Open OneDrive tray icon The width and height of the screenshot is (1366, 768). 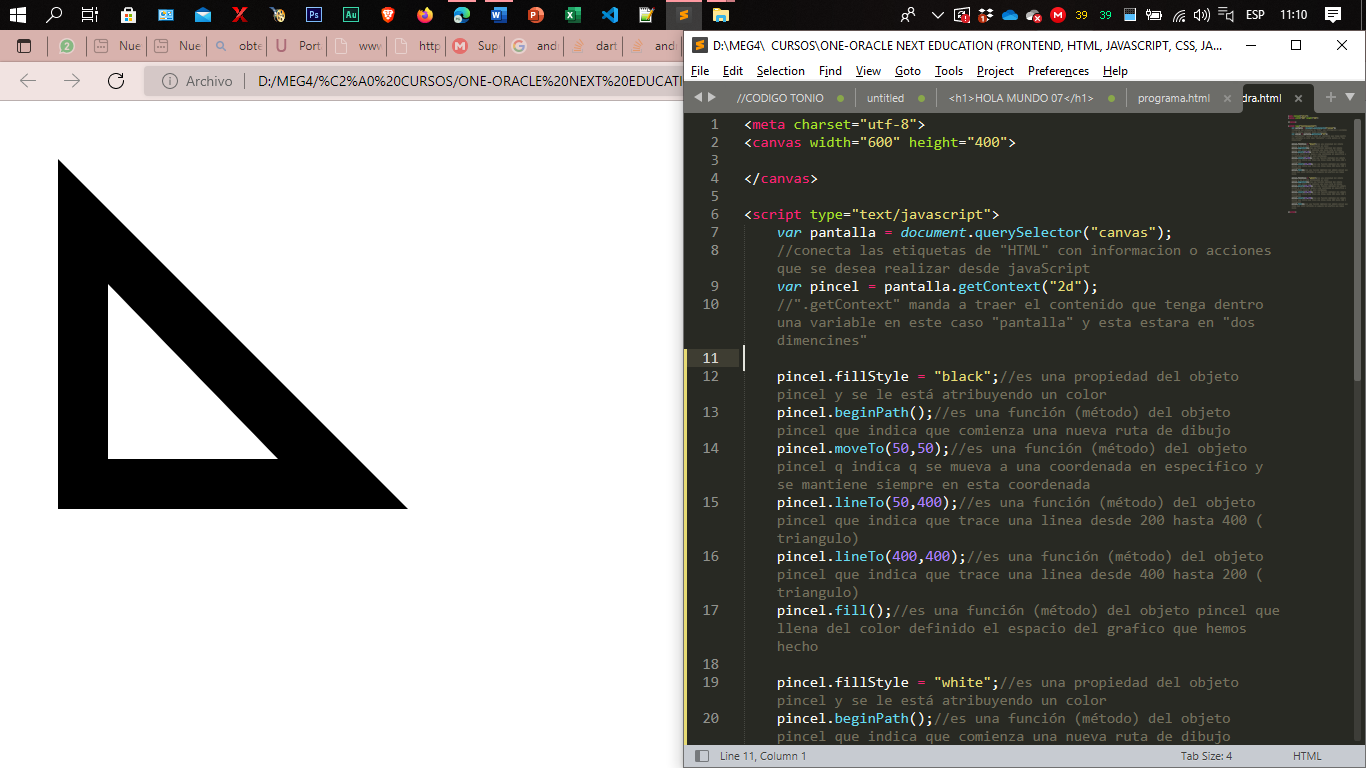pyautogui.click(x=1009, y=15)
